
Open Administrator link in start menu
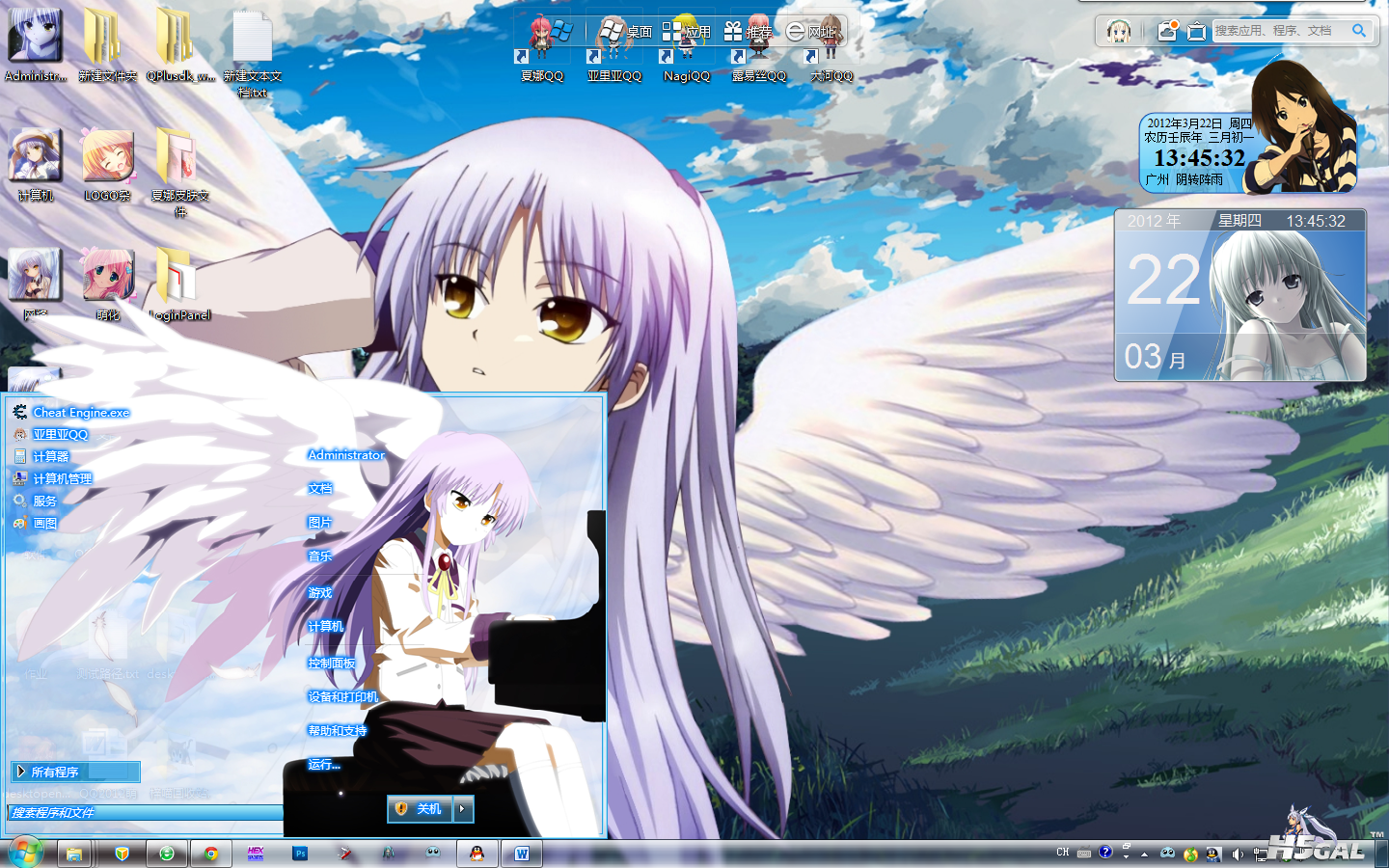[346, 455]
